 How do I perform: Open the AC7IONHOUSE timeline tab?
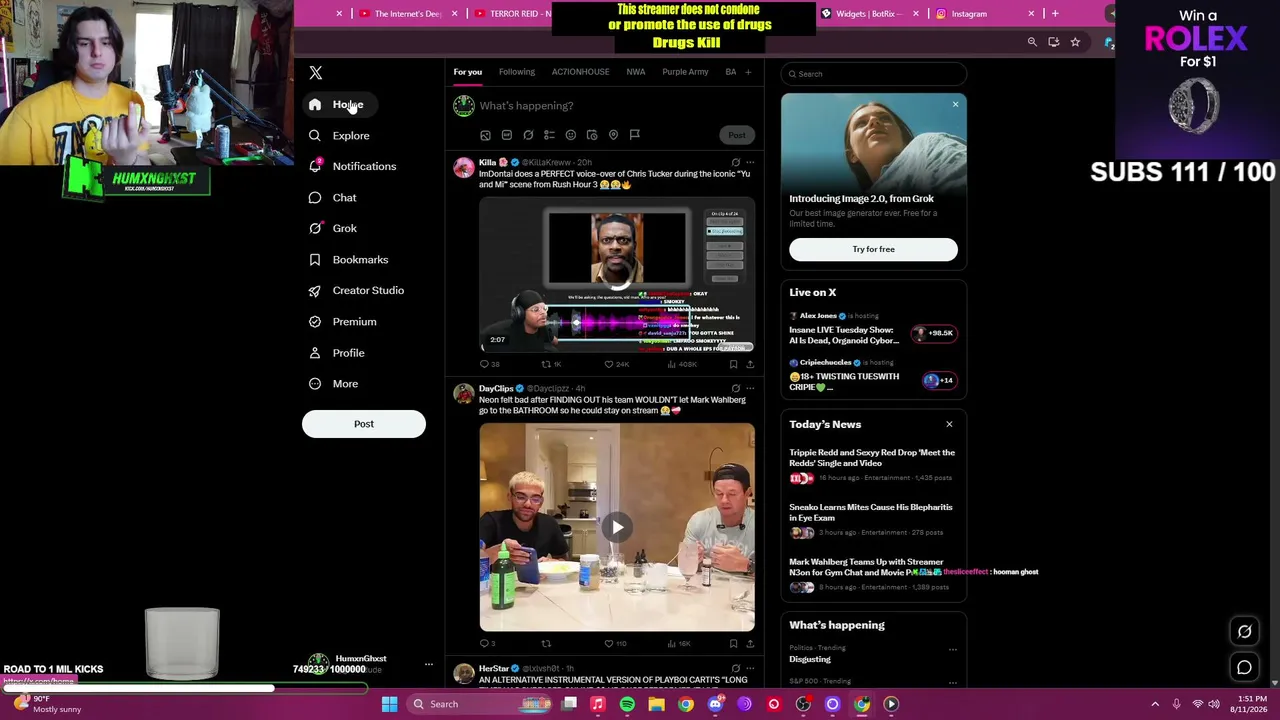click(x=580, y=72)
